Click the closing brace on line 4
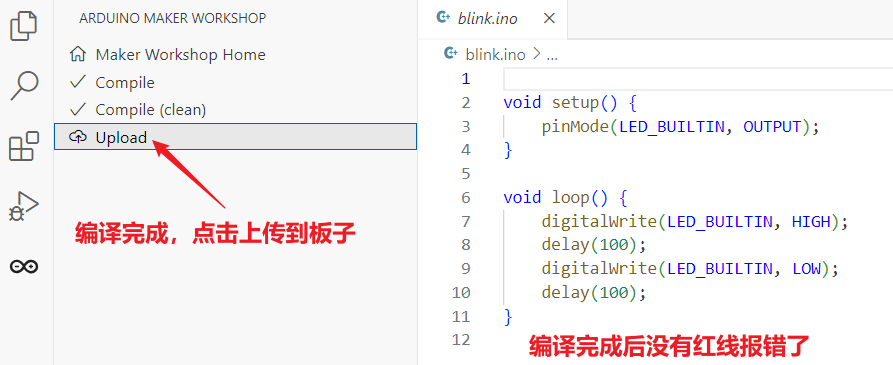Screen dimensions: 893x365 [x=508, y=150]
